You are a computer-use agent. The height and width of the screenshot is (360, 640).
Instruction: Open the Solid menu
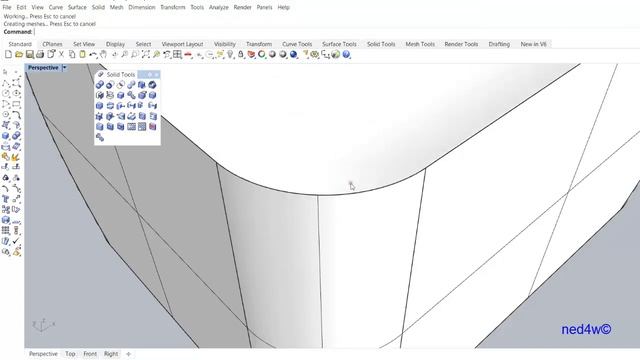coord(98,7)
